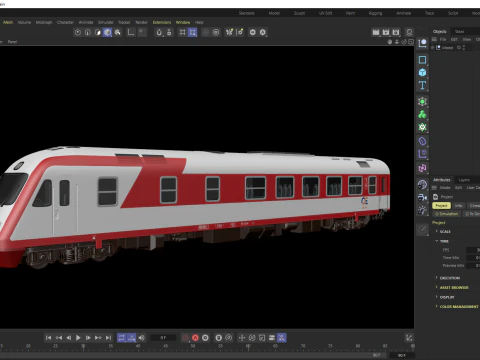This screenshot has height=360, width=480.
Task: Toggle the Model object visibility dots
Action: click(464, 48)
